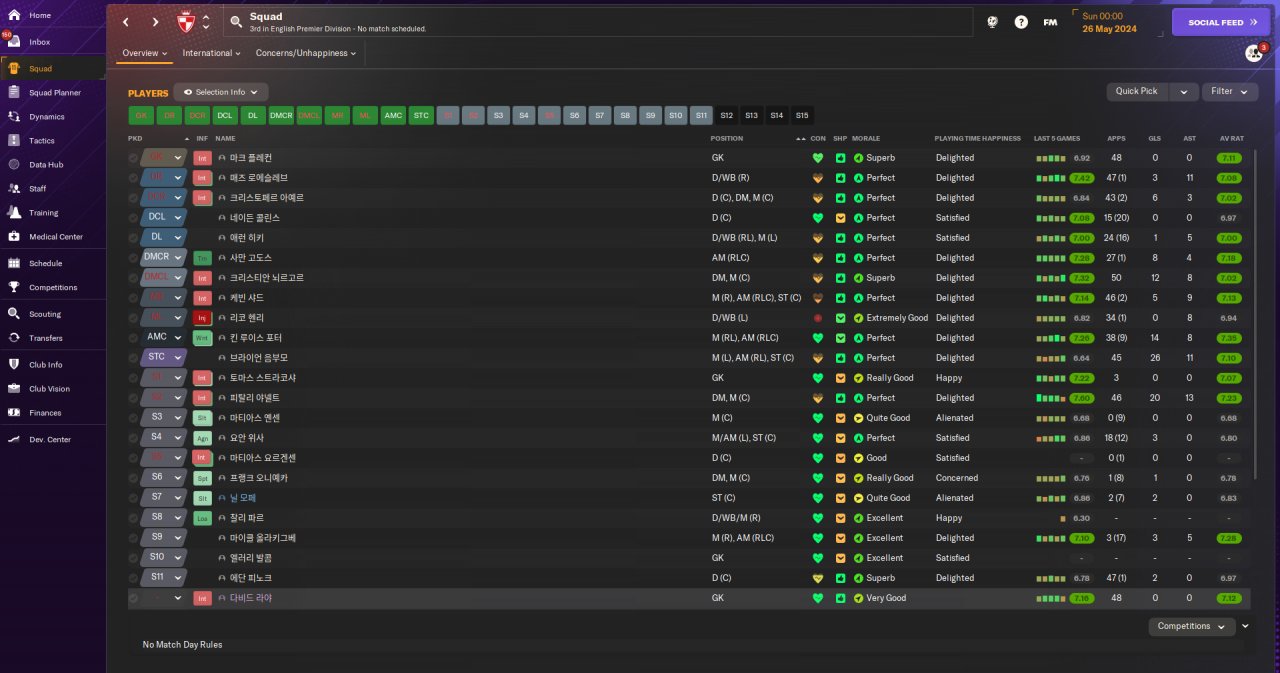Viewport: 1280px width, 673px height.
Task: Toggle pick circle for 에단 피노크
Action: (x=133, y=578)
